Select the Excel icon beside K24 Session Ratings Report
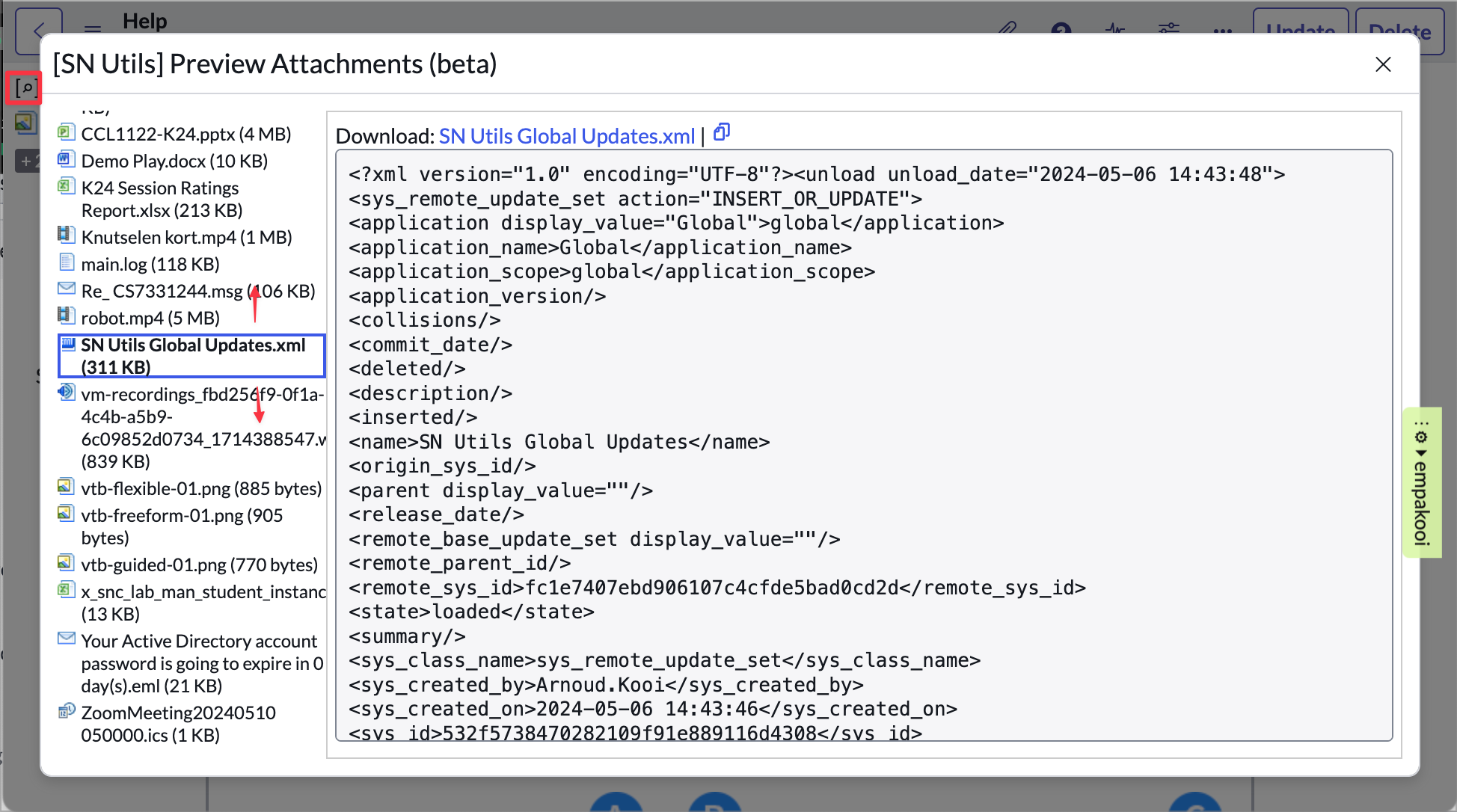This screenshot has height=812, width=1457. coord(67,185)
